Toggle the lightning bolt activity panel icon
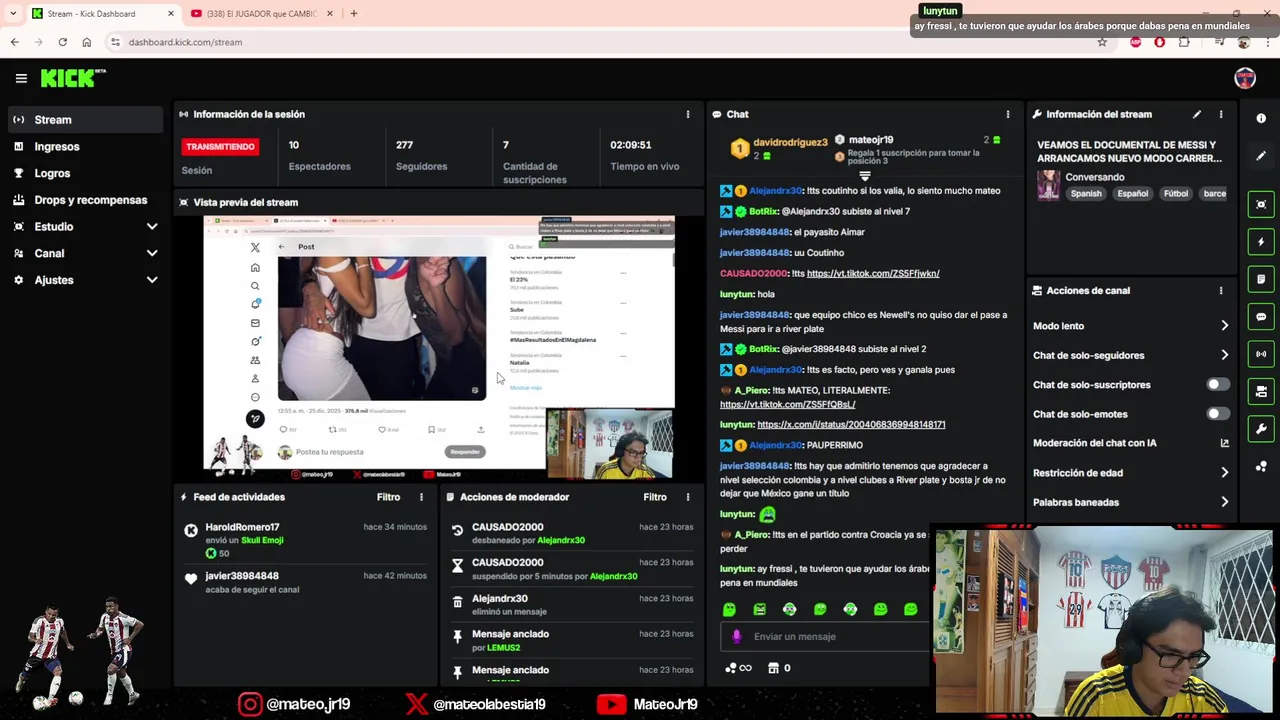The height and width of the screenshot is (720, 1280). tap(1261, 242)
